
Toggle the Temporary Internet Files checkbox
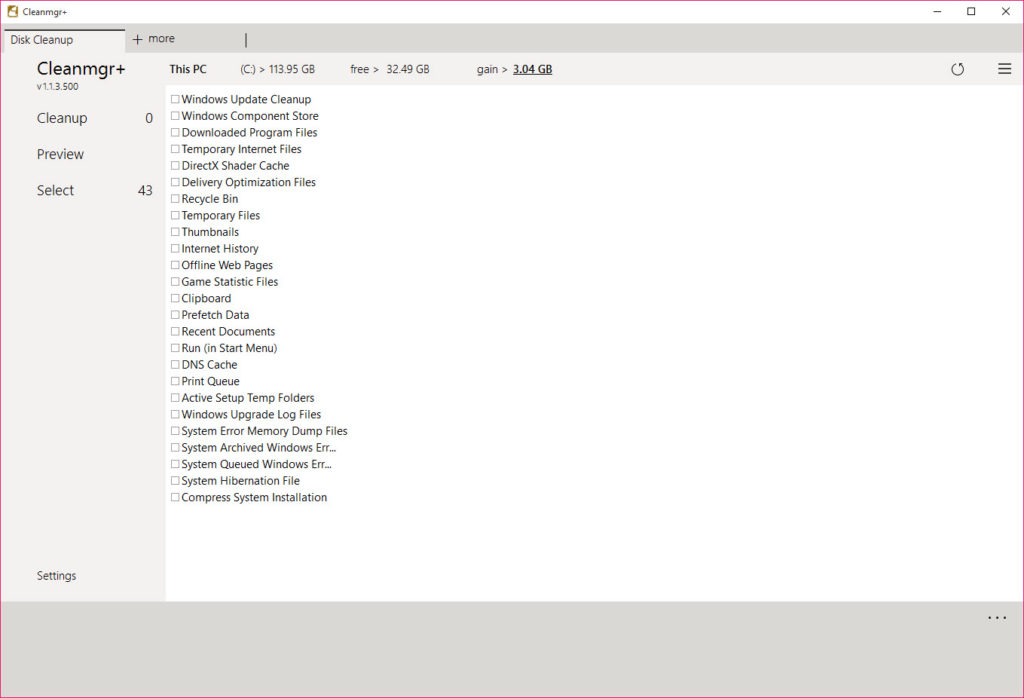[x=175, y=149]
